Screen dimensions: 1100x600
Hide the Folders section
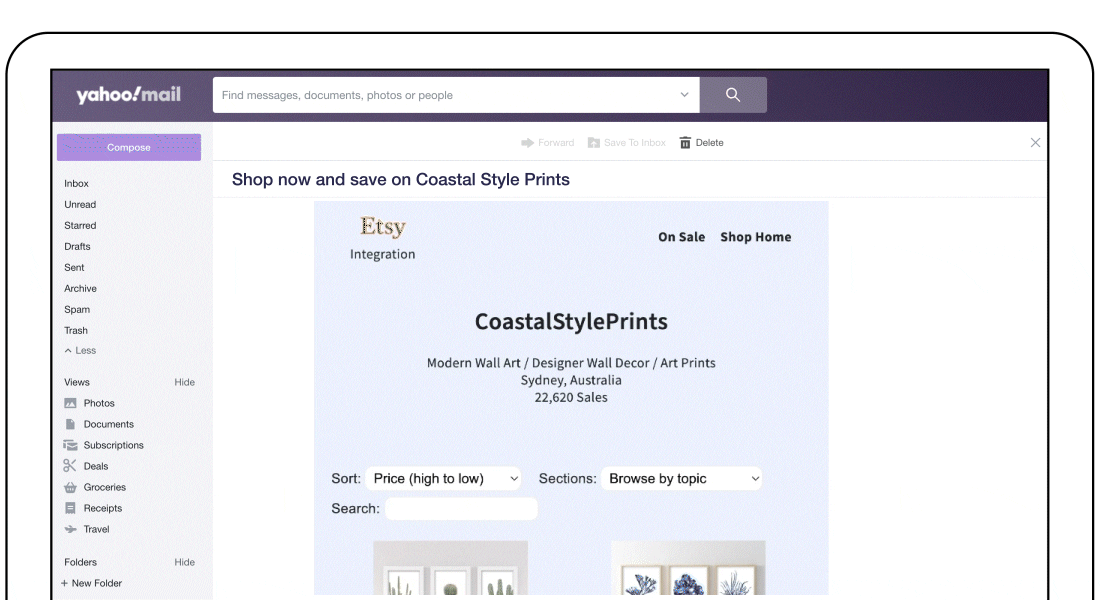184,562
